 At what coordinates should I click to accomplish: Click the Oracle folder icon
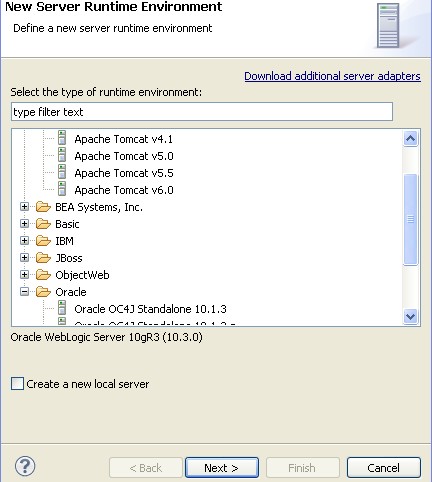(43, 292)
